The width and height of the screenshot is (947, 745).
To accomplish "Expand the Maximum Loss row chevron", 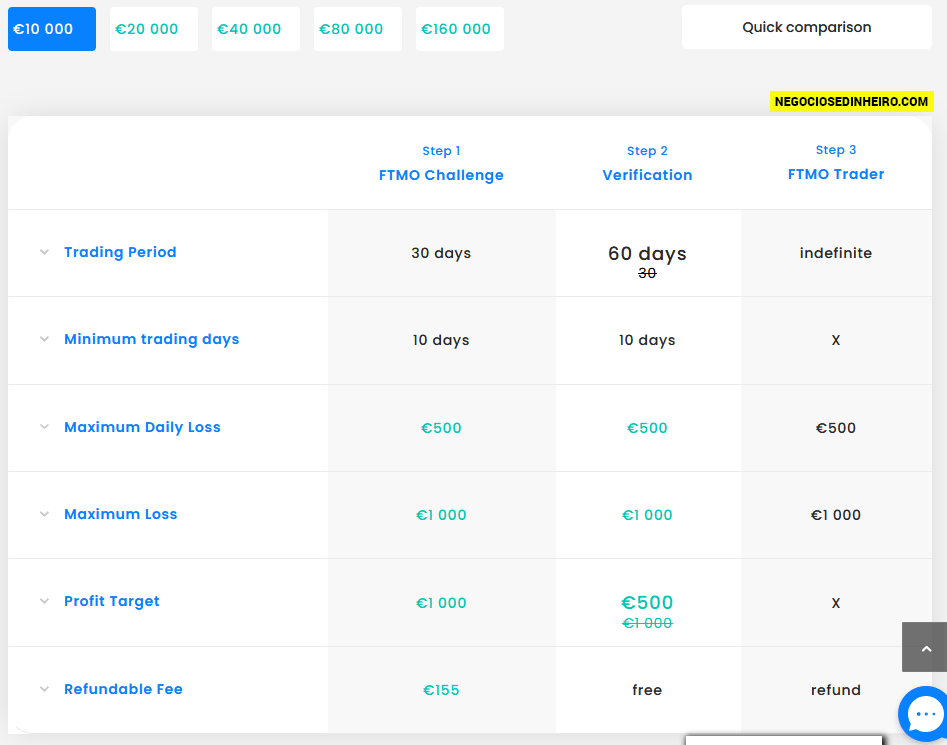I will pos(44,514).
